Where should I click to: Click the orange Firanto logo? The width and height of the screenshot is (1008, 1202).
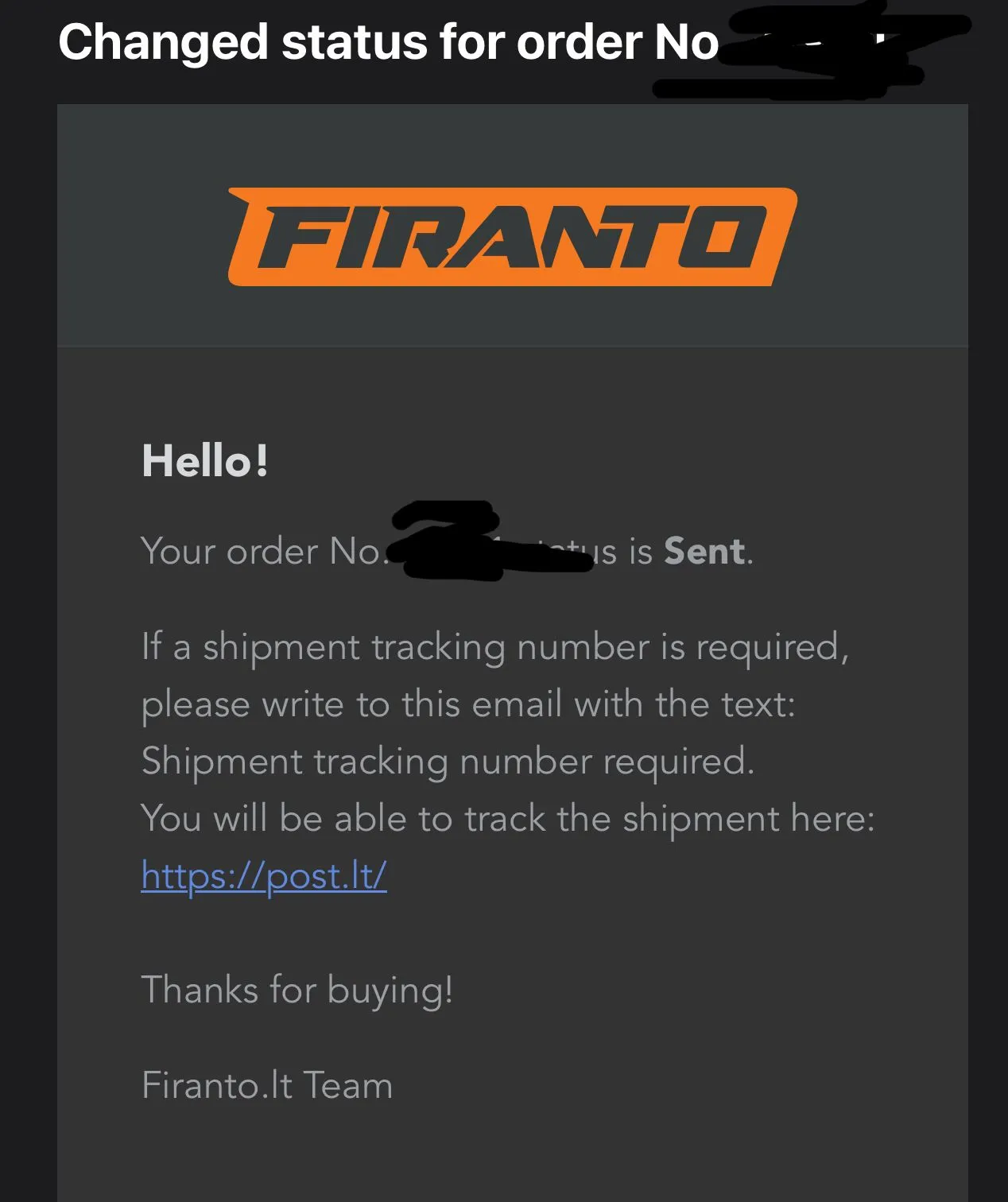click(x=512, y=237)
